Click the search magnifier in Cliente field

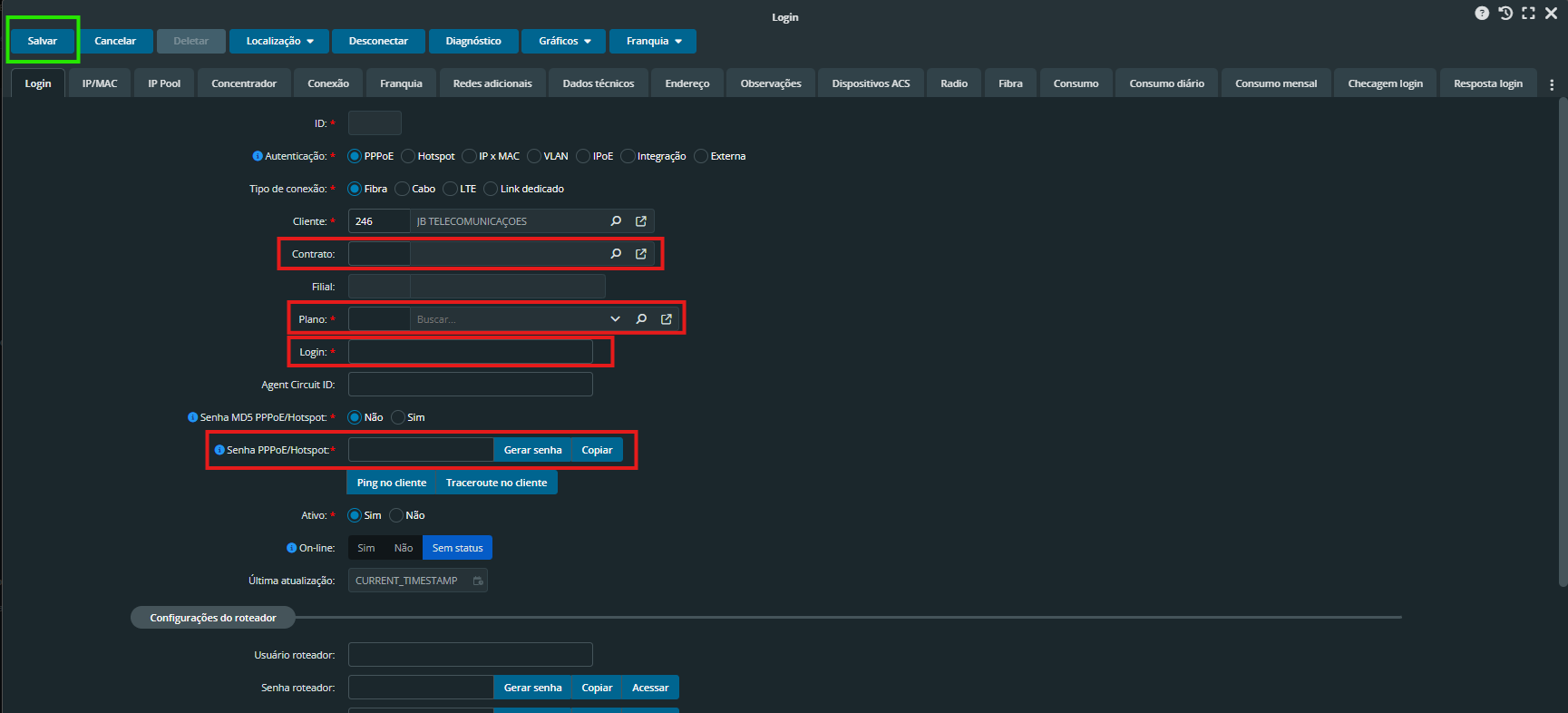point(616,221)
